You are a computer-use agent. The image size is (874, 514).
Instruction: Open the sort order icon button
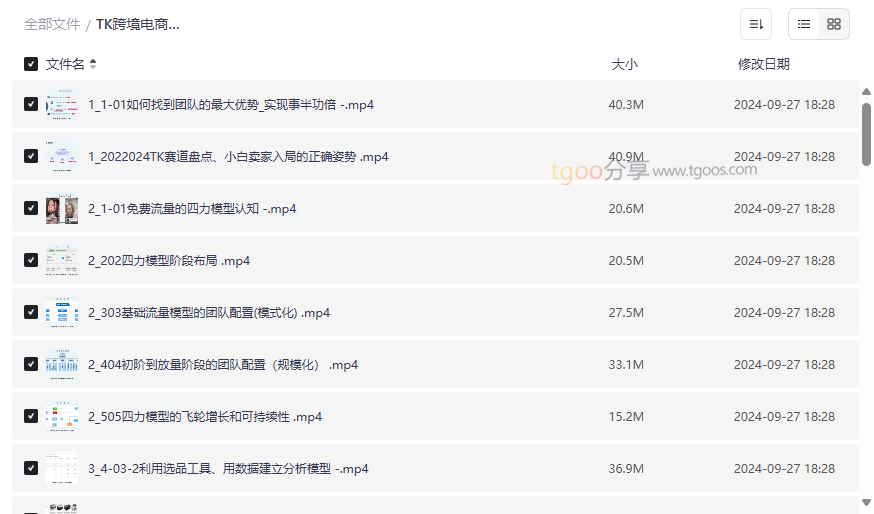(756, 24)
